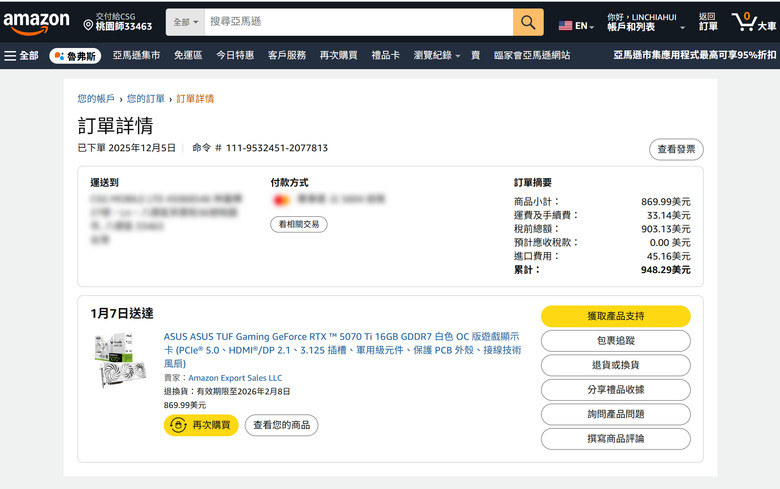780x489 pixels.
Task: Click the location pin delivery icon
Action: [88, 25]
